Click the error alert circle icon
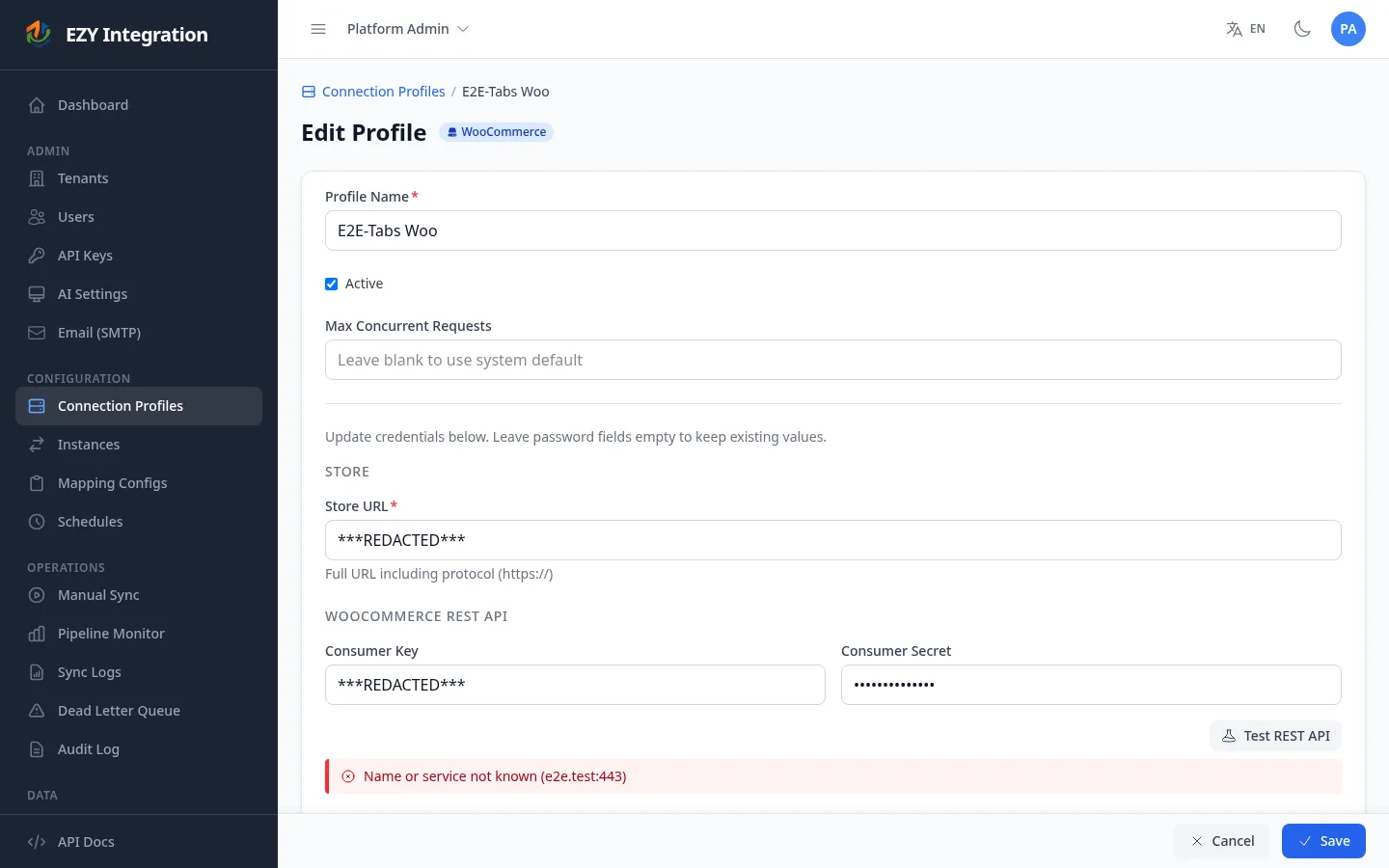 348,776
